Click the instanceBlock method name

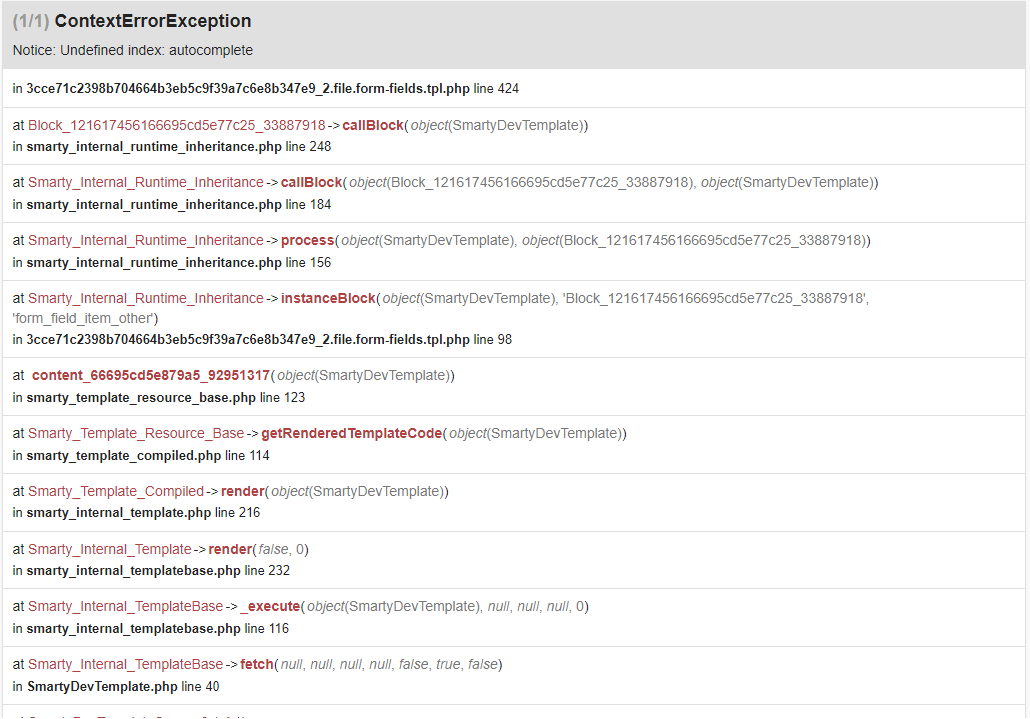328,298
